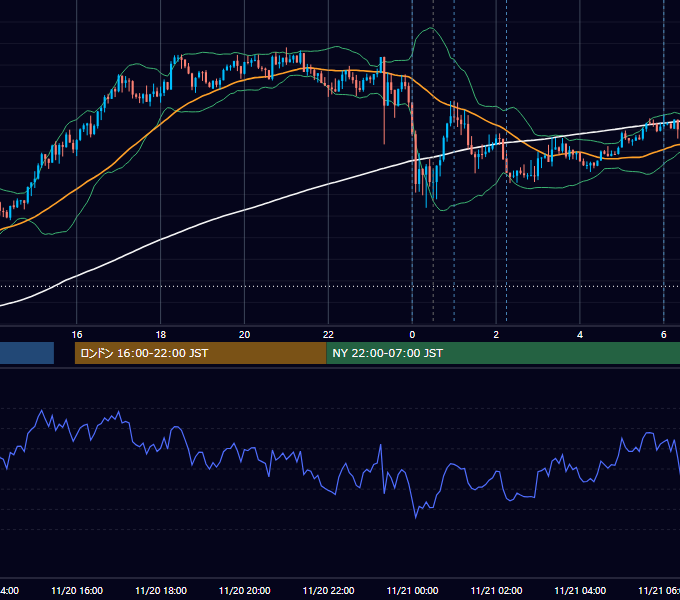
Task: Click the ロンドン 16:00-22:00 JST session bar
Action: point(200,353)
